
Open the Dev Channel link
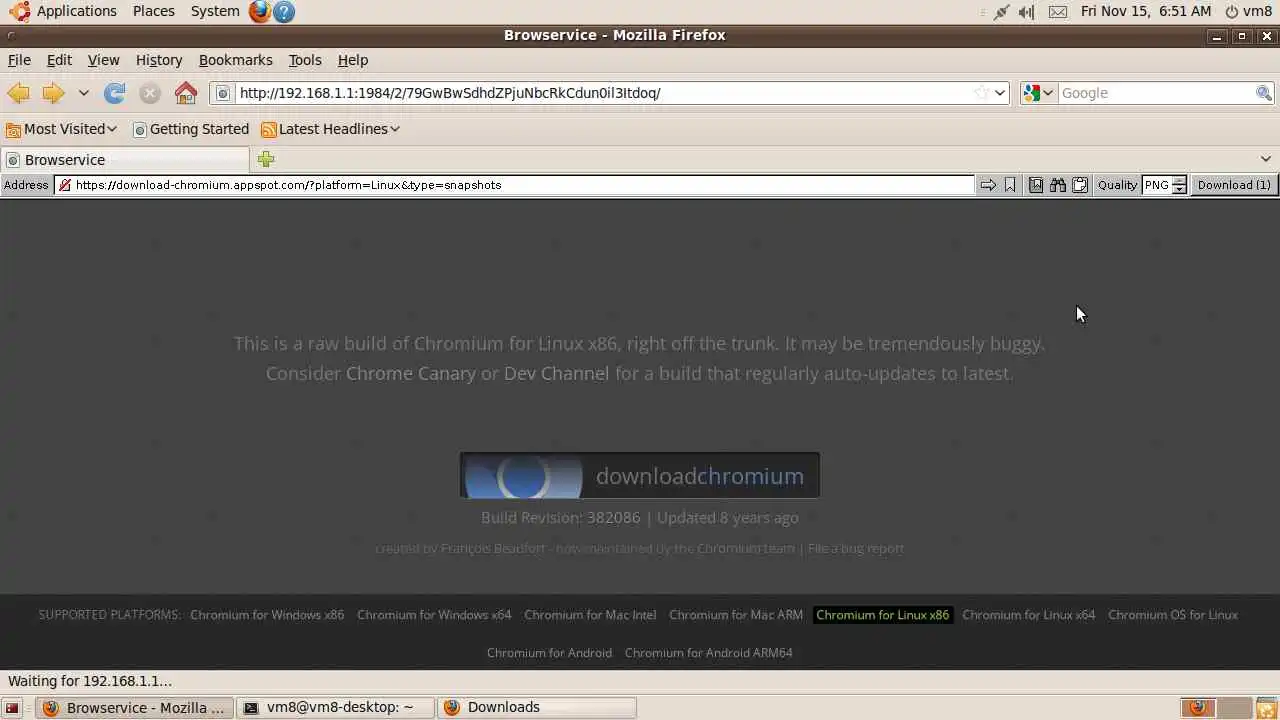(x=556, y=373)
